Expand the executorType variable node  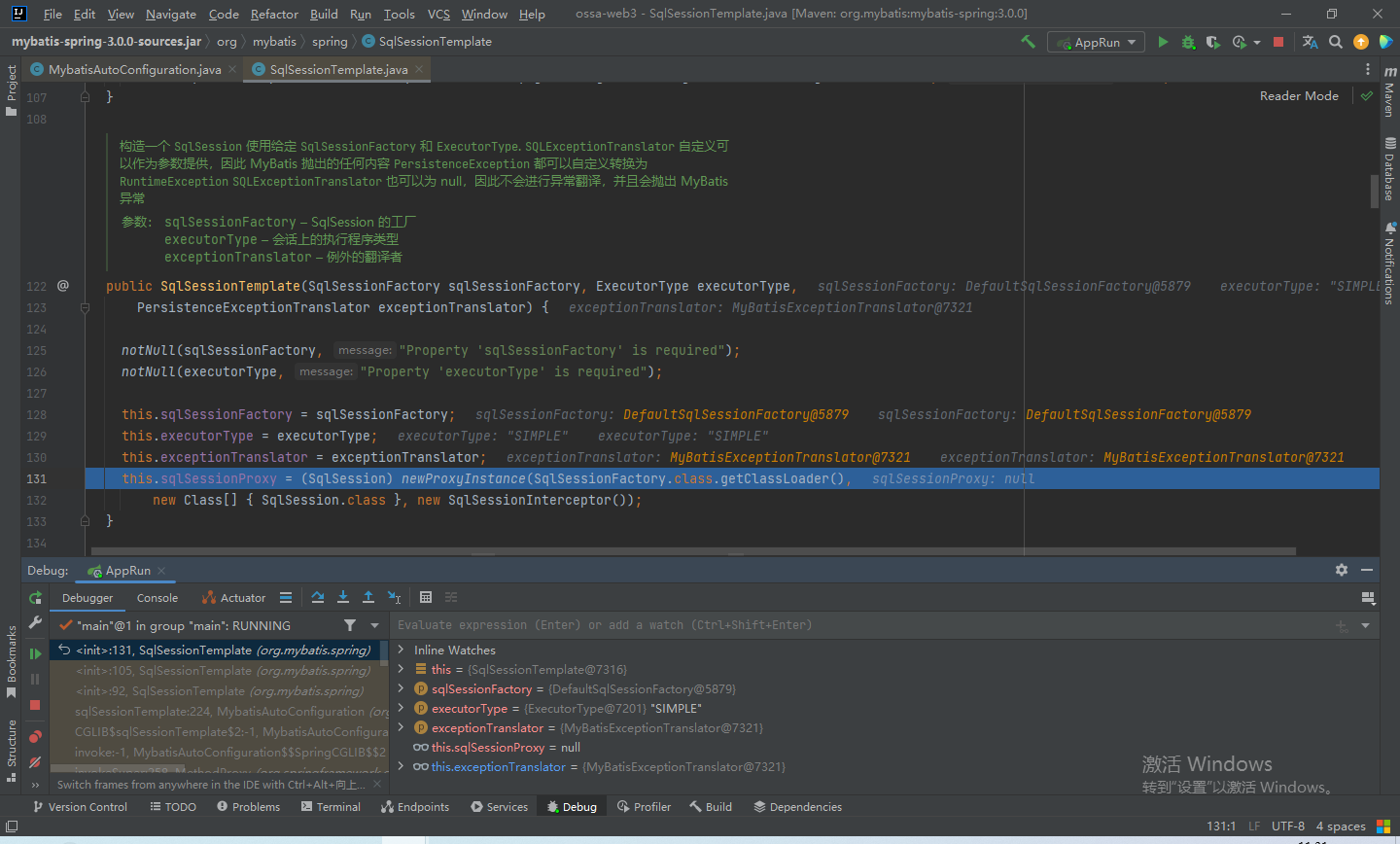click(401, 708)
